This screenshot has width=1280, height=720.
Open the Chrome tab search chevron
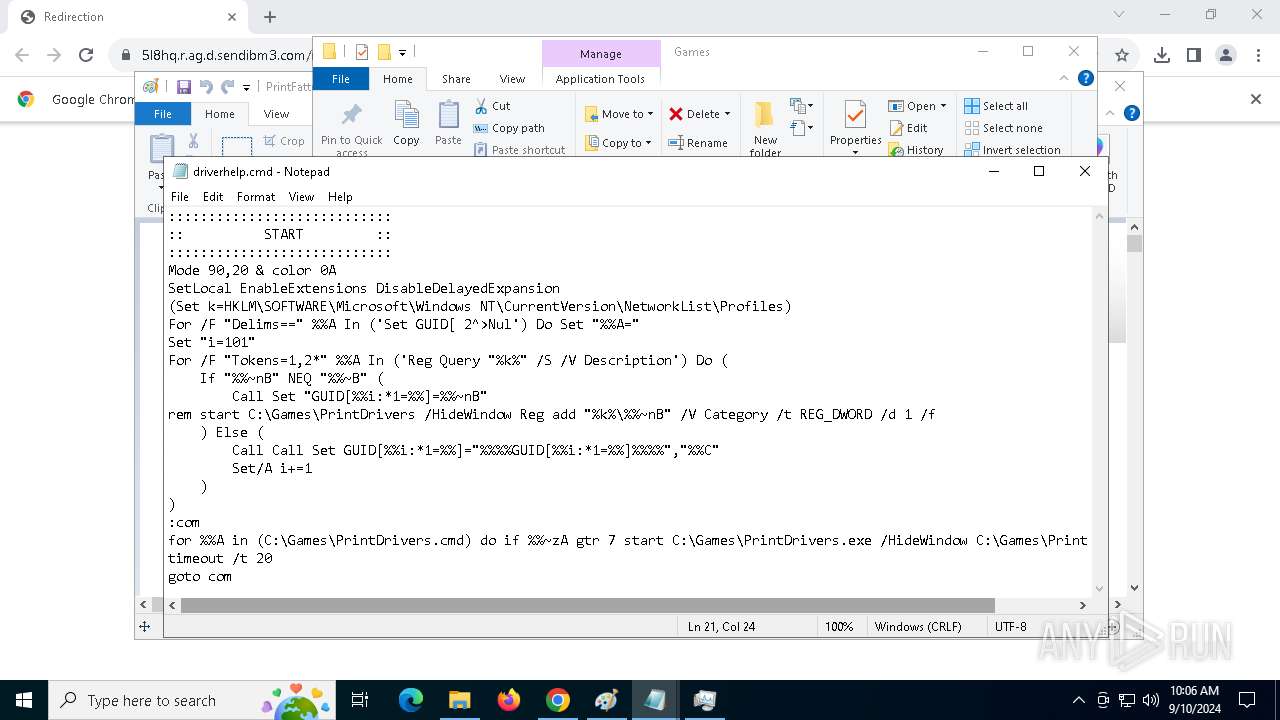[x=1119, y=14]
